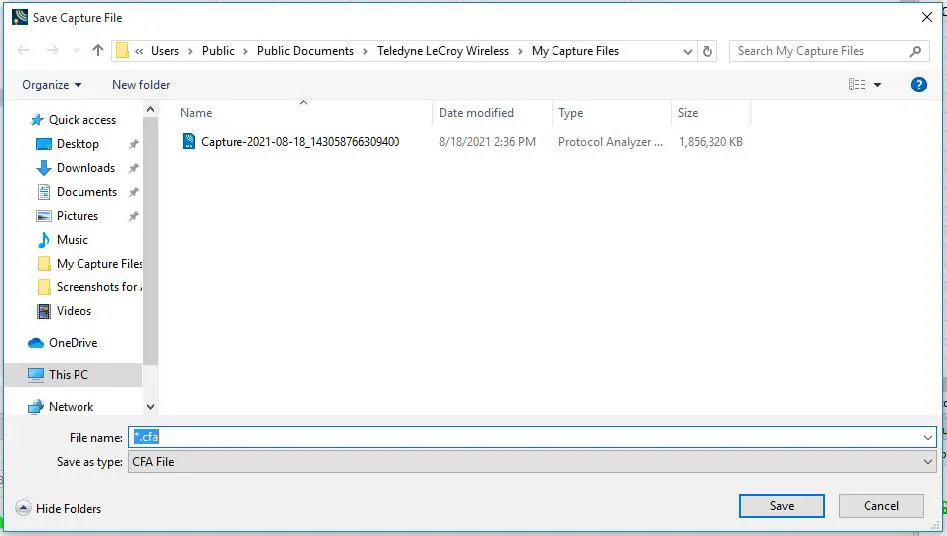Viewport: 947px width, 536px height.
Task: Select My Capture Files breadcrumb
Action: 575,51
